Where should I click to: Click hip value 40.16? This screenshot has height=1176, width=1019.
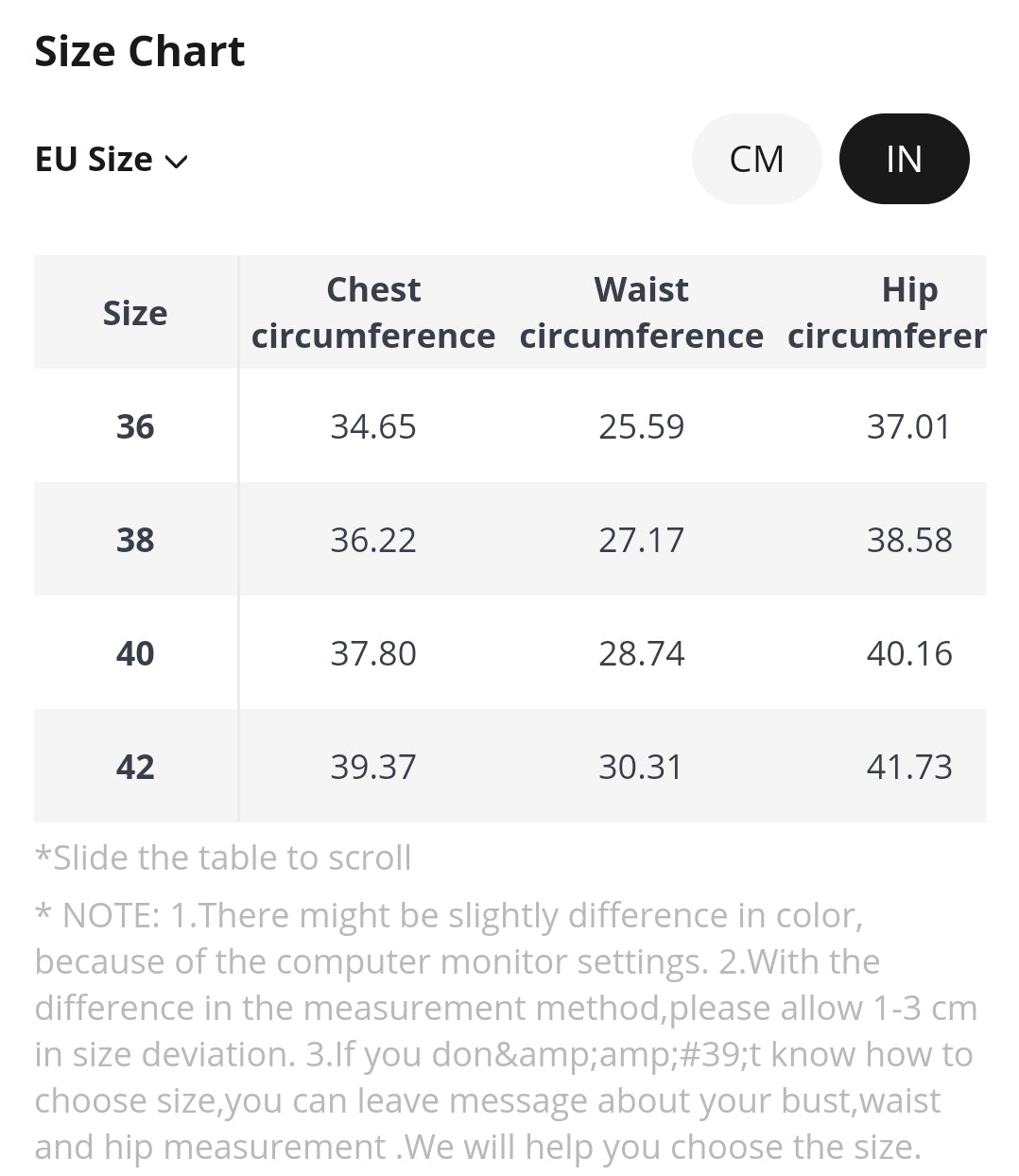[x=909, y=653]
